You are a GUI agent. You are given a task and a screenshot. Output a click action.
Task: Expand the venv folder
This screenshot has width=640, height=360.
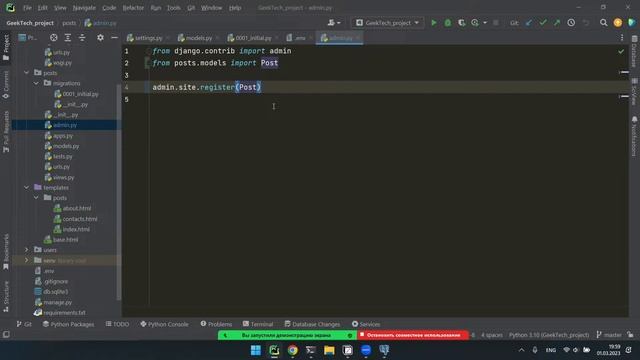point(27,260)
